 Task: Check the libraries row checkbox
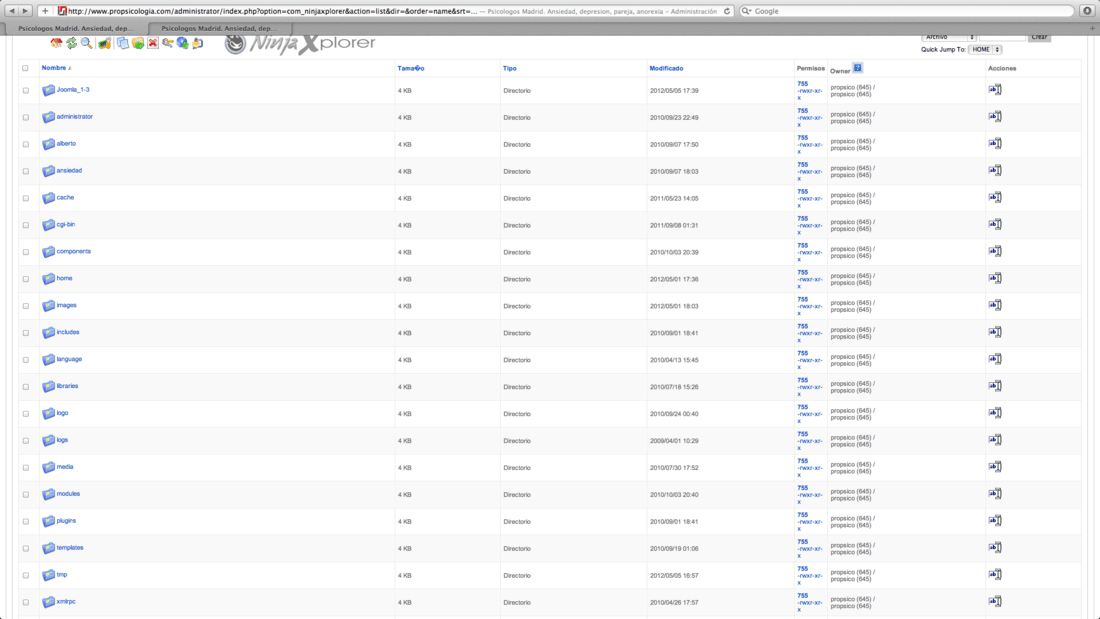click(x=26, y=387)
